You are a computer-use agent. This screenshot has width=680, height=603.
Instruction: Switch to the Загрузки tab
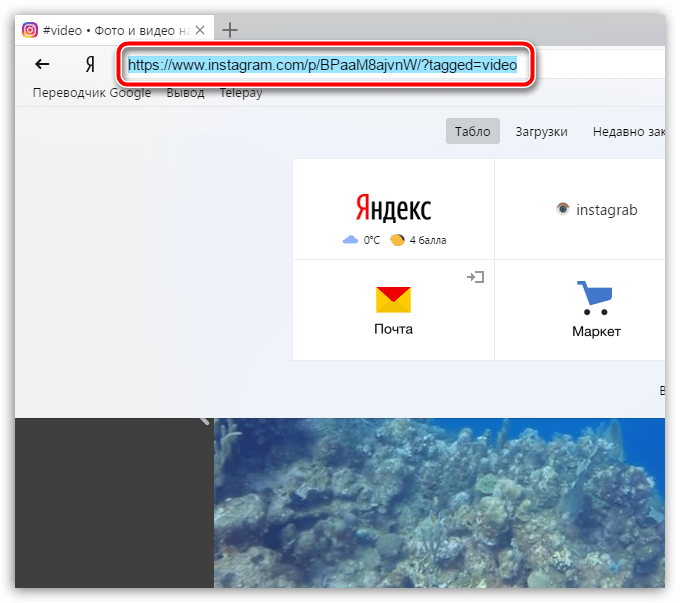(541, 131)
